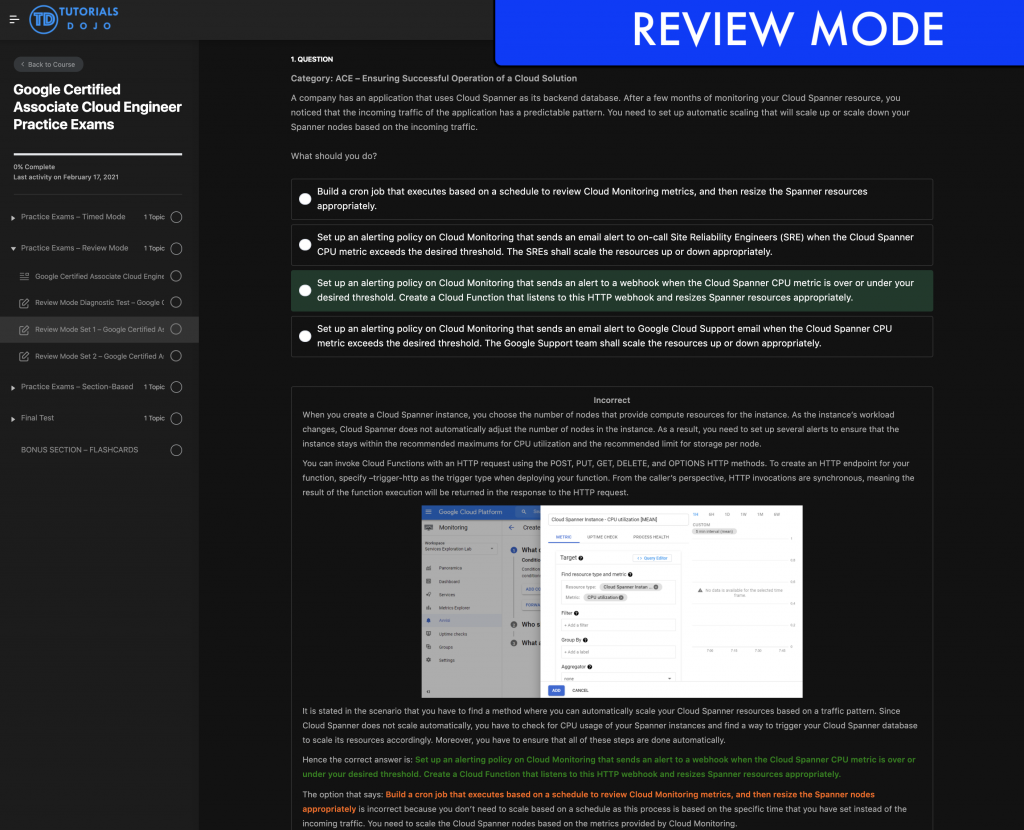Click completion circle for Timed Mode
The width and height of the screenshot is (1024, 830).
pyautogui.click(x=176, y=217)
